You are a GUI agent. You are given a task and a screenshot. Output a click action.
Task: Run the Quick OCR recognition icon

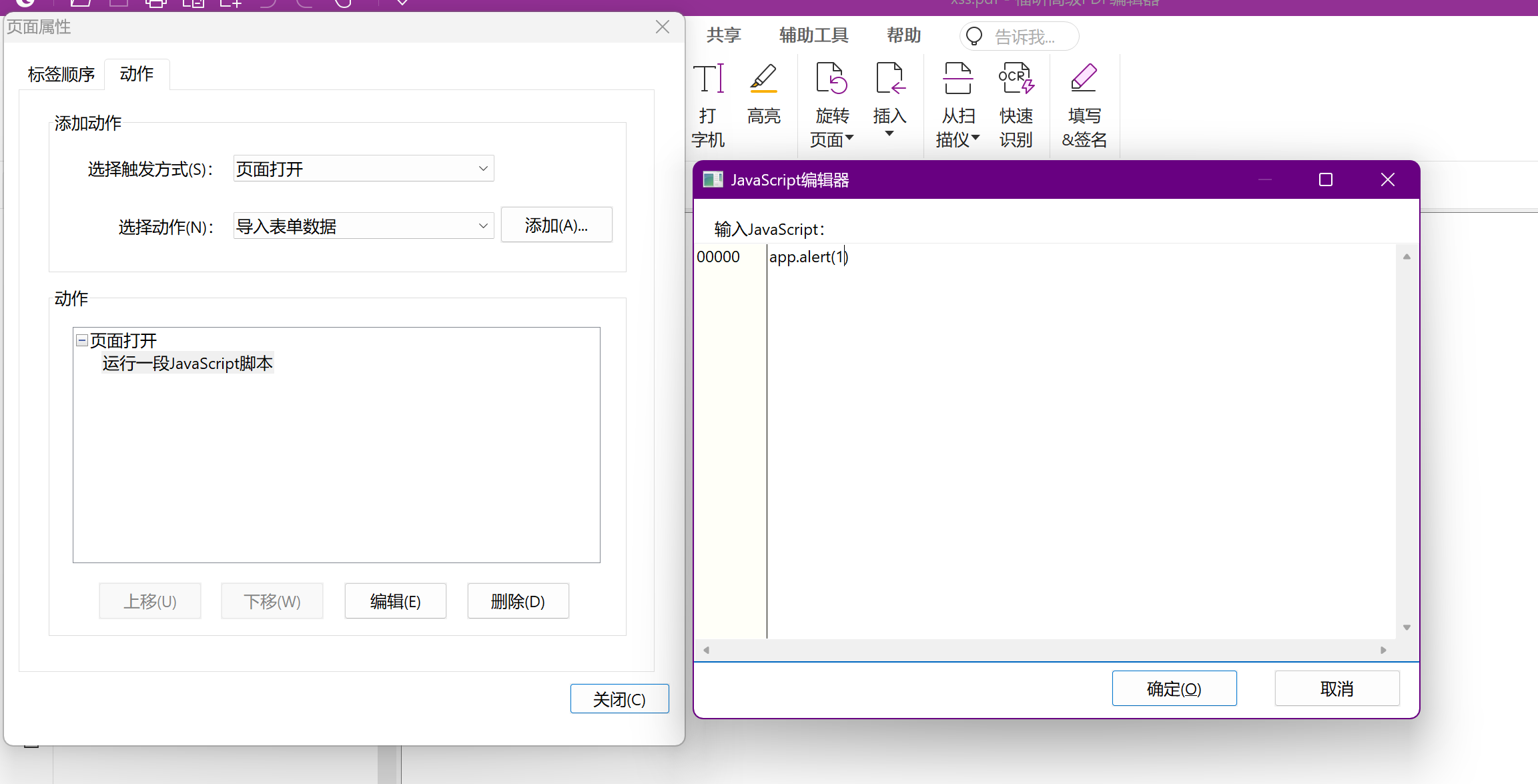point(1016,79)
